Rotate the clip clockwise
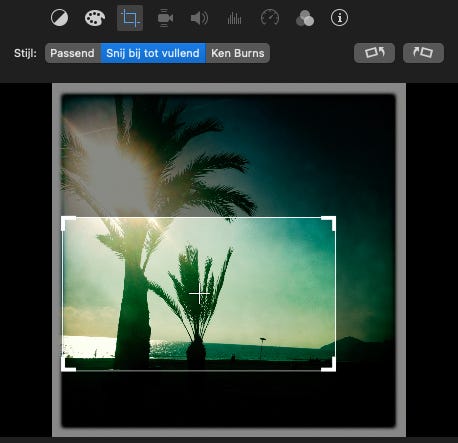Image resolution: width=458 pixels, height=443 pixels. click(x=423, y=53)
